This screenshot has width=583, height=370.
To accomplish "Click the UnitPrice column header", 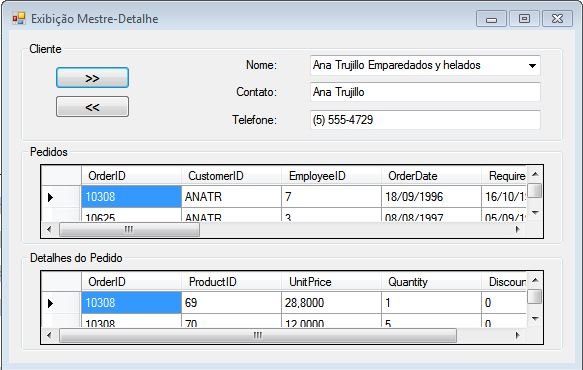I will (x=331, y=281).
